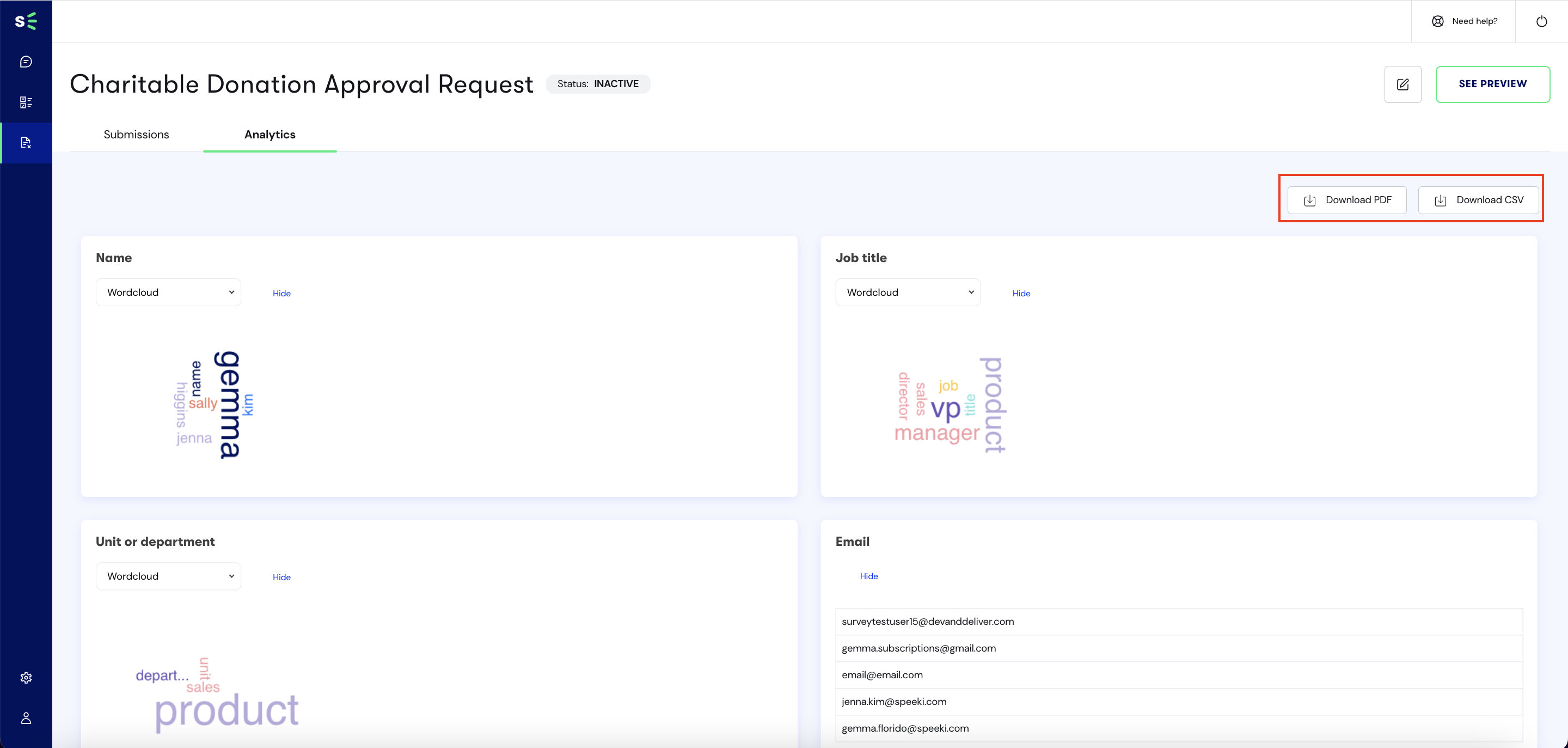Hide the Job title wordcloud section

tap(1021, 292)
